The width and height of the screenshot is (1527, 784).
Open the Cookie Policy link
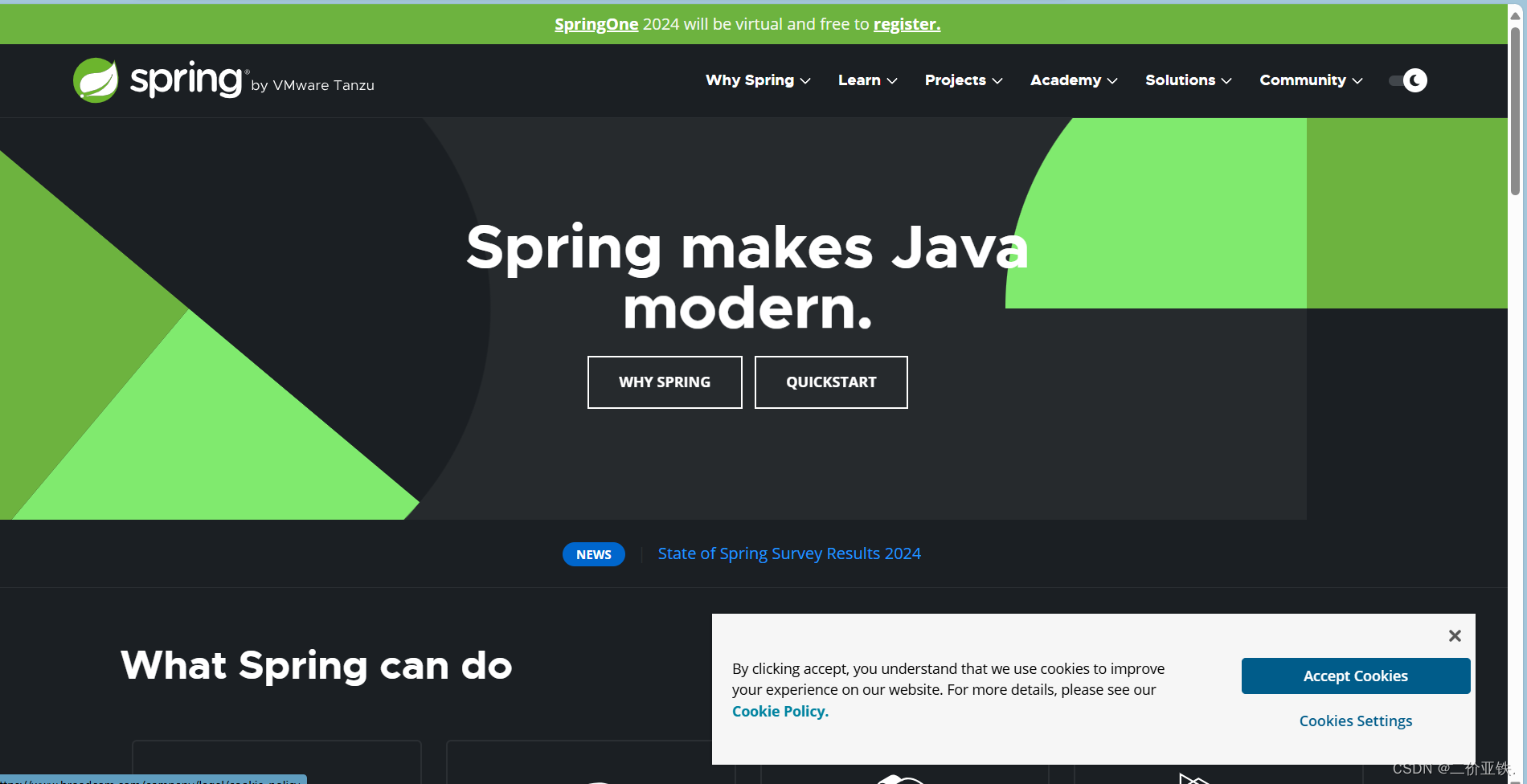pyautogui.click(x=780, y=712)
